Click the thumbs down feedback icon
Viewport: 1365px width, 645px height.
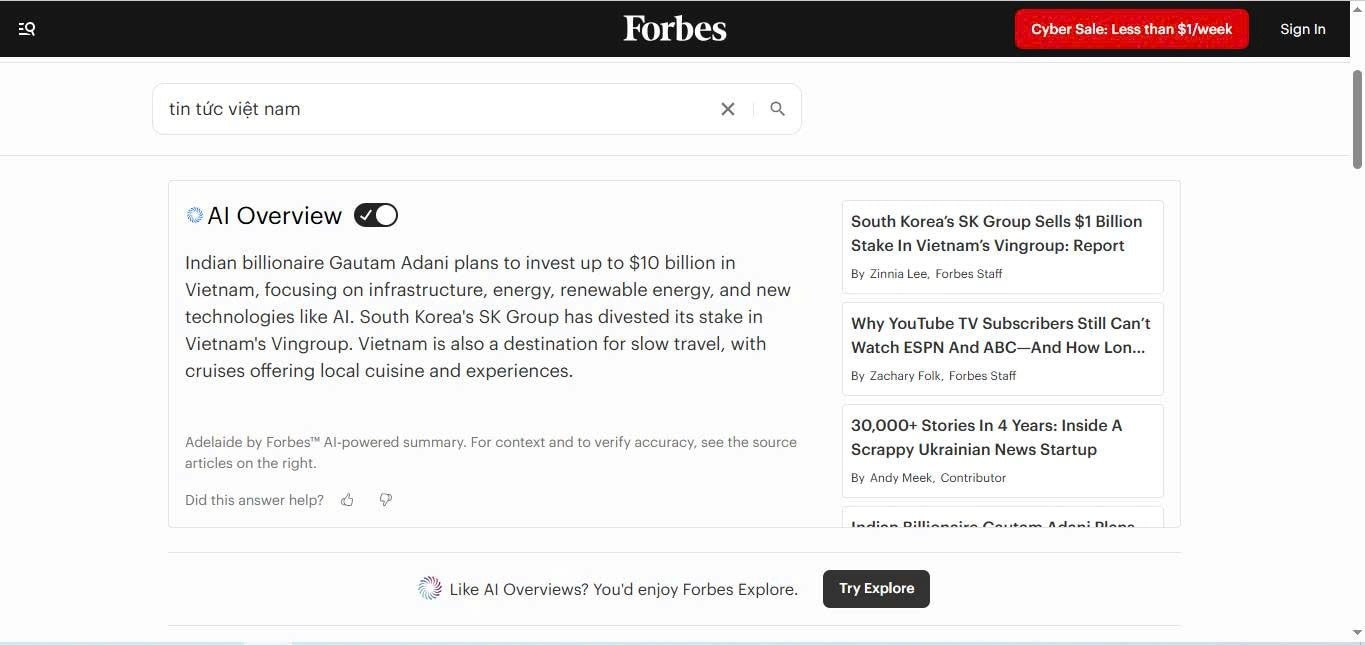click(x=386, y=500)
